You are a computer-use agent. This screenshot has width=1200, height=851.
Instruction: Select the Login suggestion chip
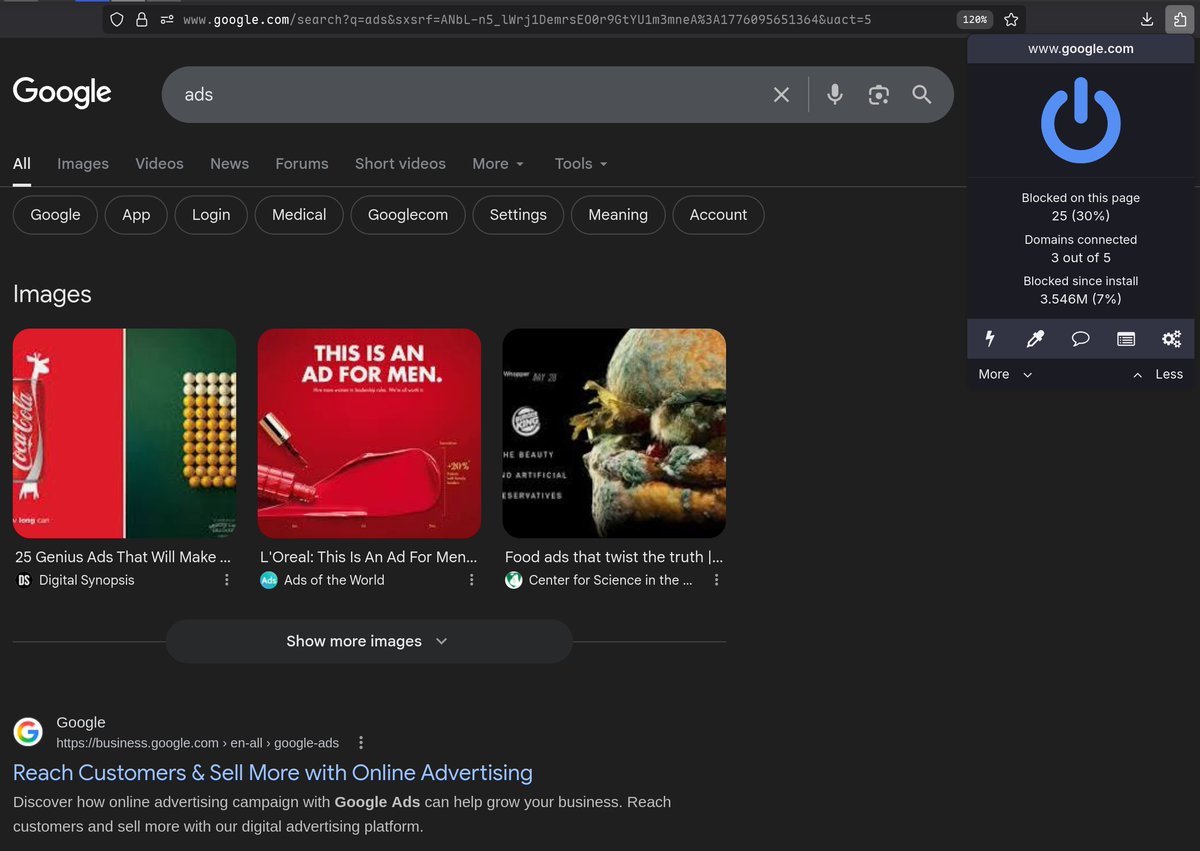(211, 215)
